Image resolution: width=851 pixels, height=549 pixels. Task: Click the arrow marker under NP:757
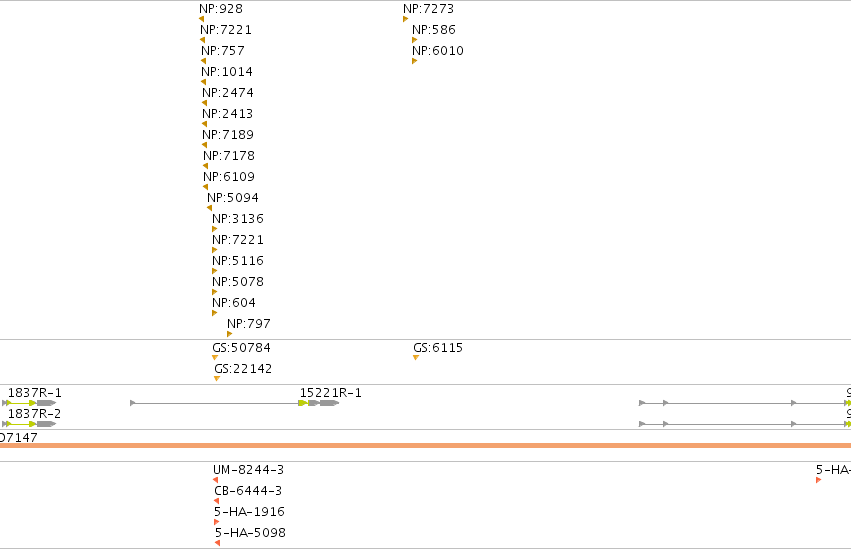point(203,61)
